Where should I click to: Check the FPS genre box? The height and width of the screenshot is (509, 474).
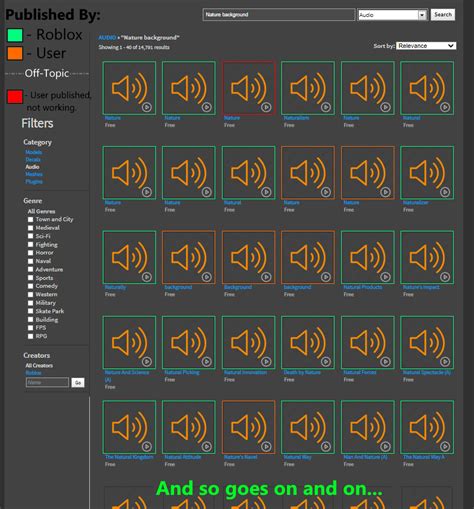[x=30, y=328]
